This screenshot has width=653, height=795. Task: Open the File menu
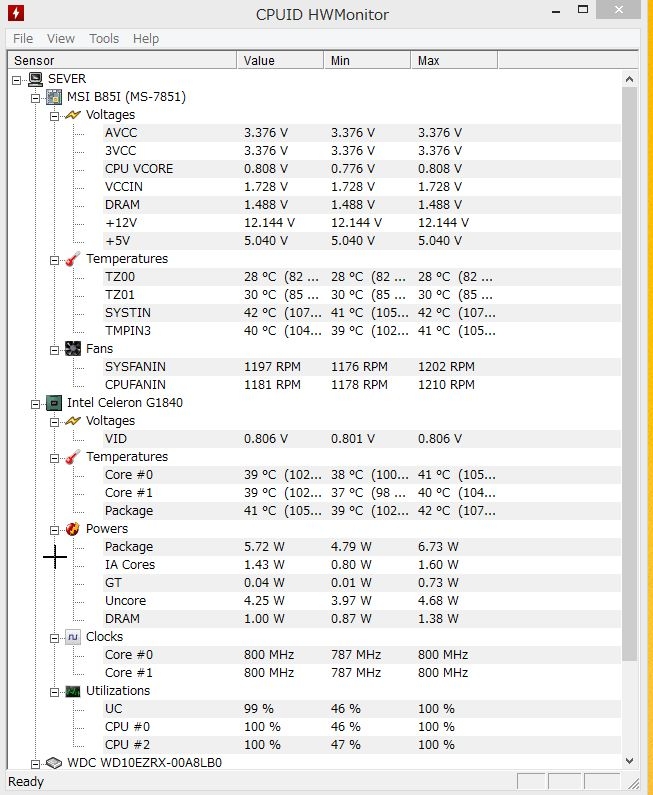click(x=23, y=39)
